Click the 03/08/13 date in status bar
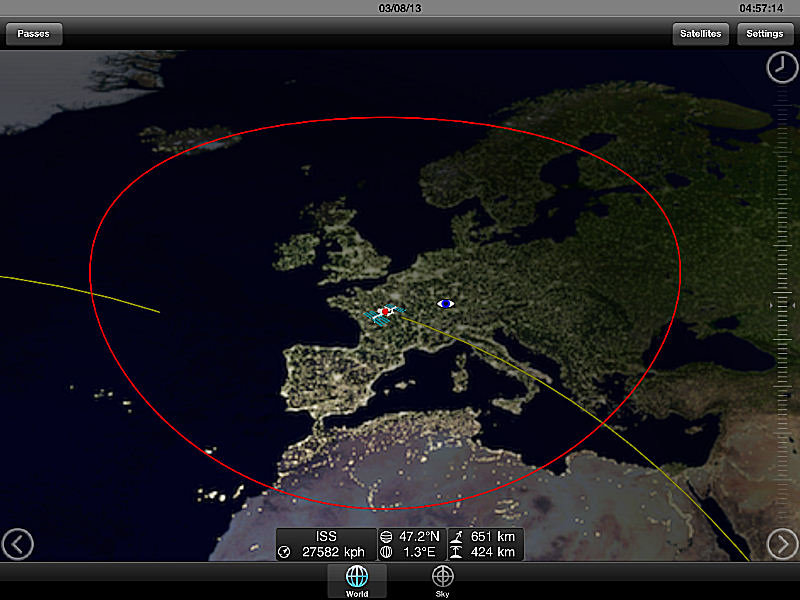This screenshot has width=800, height=600. 400,8
